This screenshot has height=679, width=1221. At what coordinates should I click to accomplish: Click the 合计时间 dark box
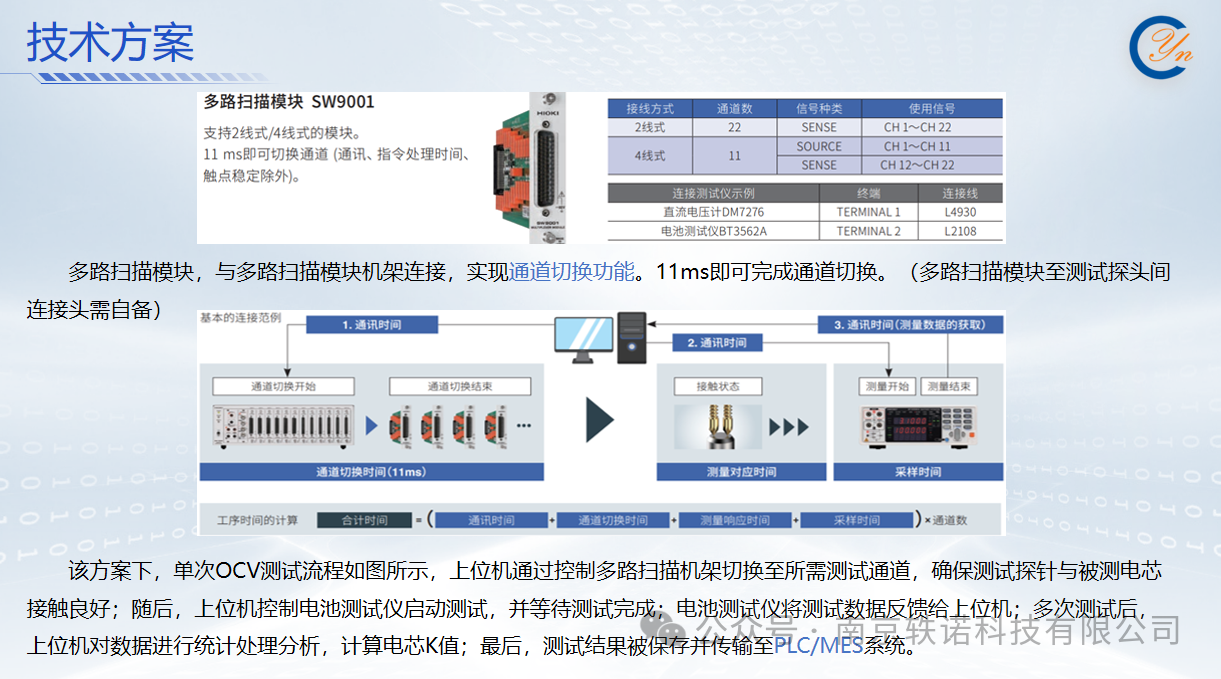point(364,520)
